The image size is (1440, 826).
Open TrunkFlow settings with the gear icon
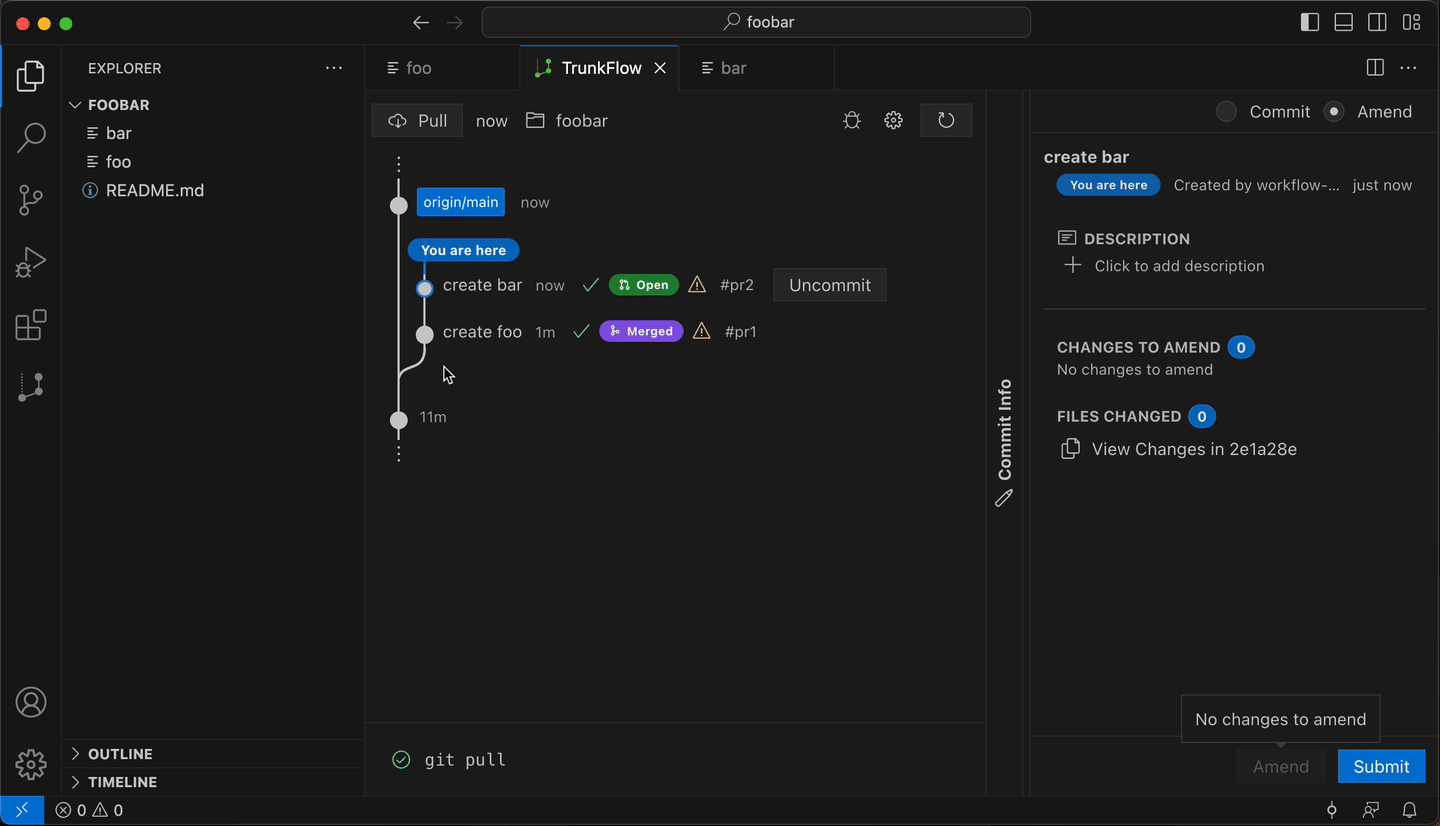coord(893,120)
